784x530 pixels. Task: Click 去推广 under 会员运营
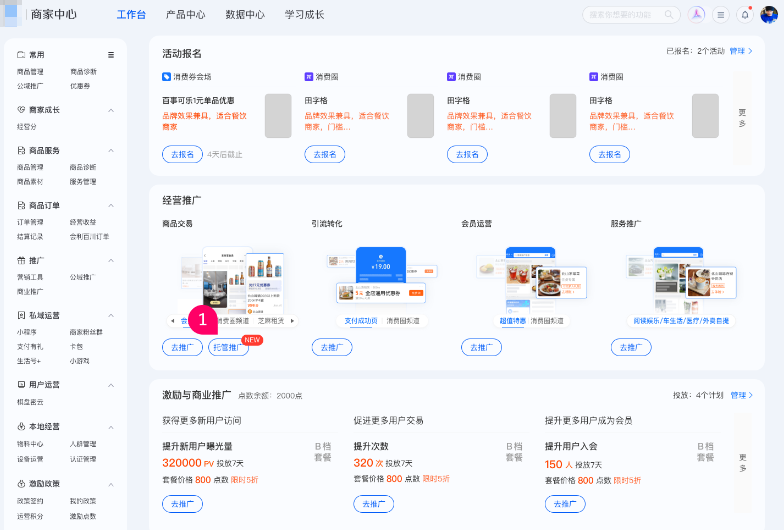pyautogui.click(x=482, y=348)
